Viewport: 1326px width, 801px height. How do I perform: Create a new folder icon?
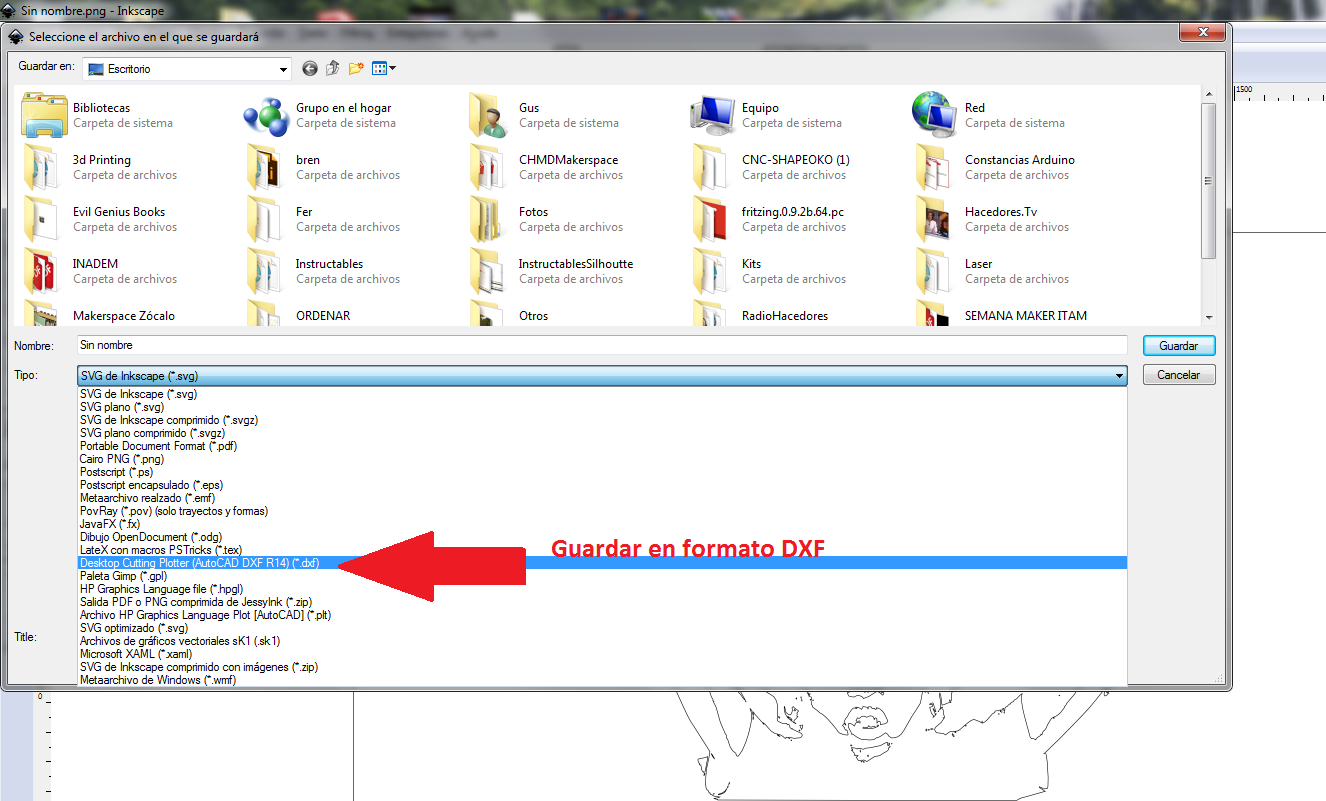[x=356, y=68]
